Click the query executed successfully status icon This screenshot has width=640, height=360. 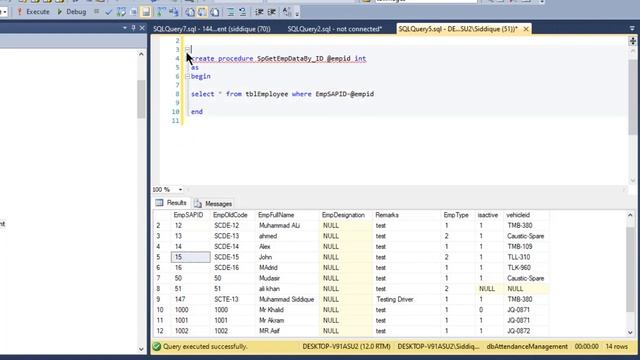[157, 347]
